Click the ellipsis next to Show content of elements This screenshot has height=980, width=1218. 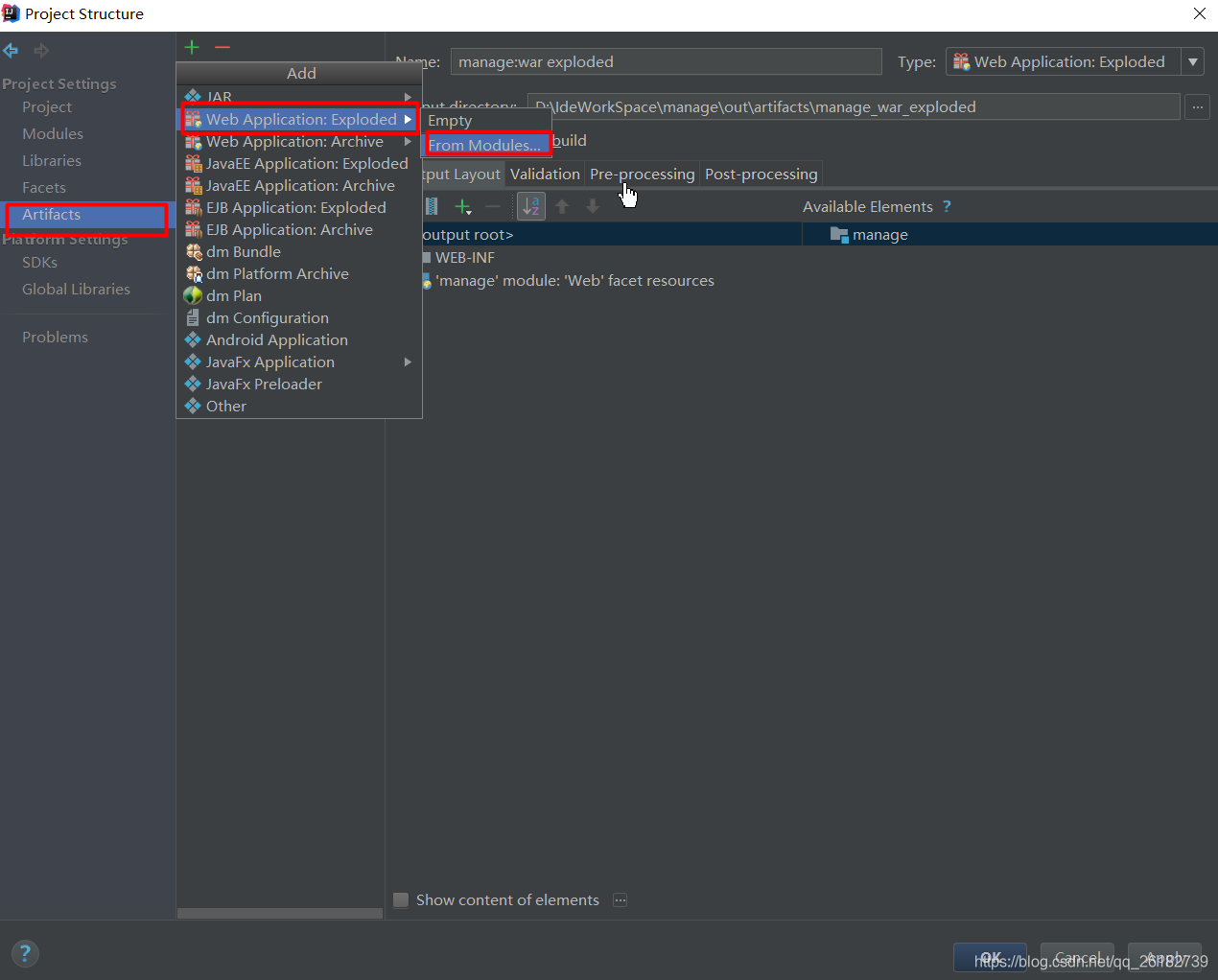pos(621,899)
